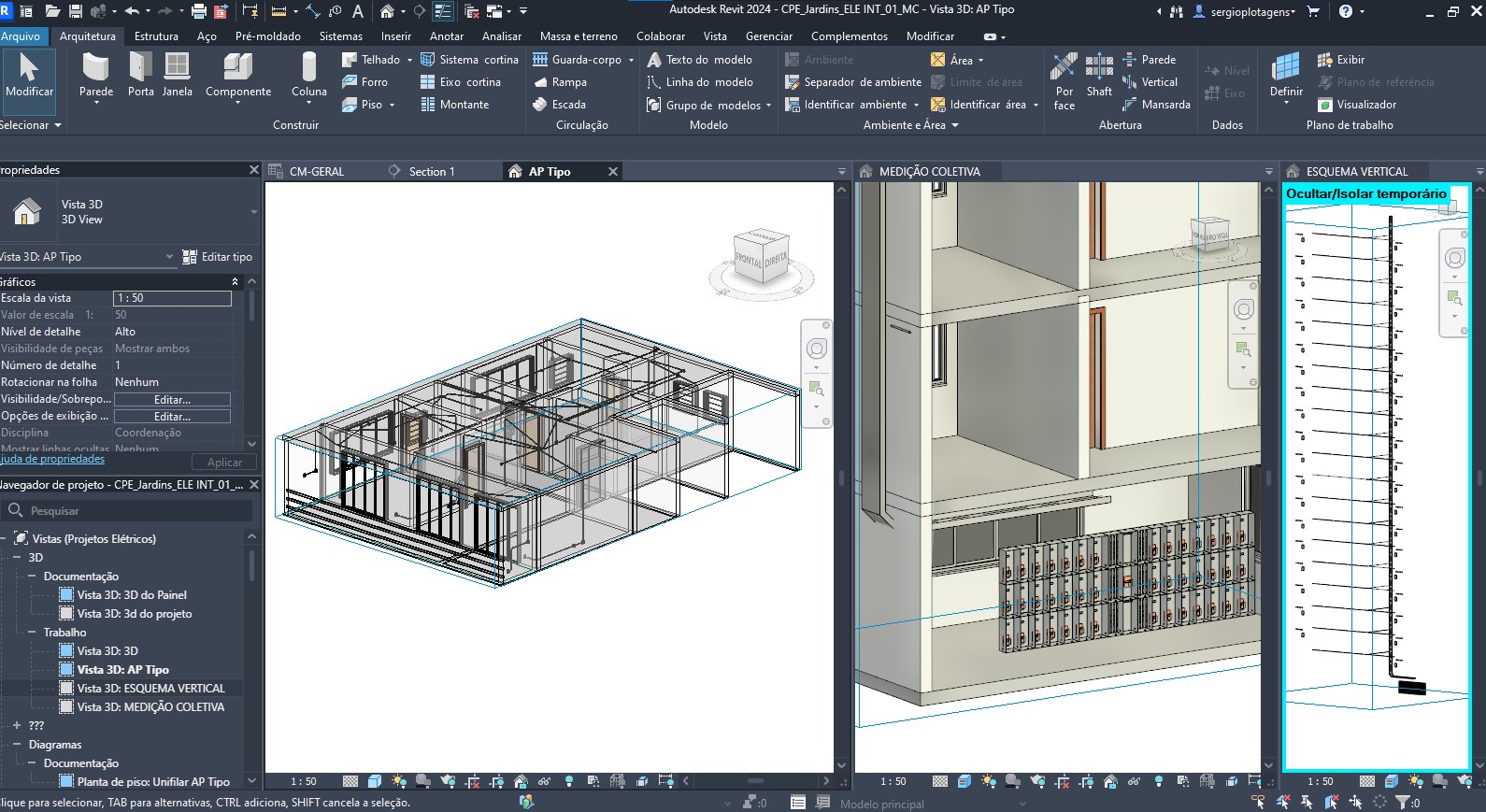This screenshot has height=812, width=1486.
Task: Collapse the 3D node in project browser
Action: pos(17,557)
